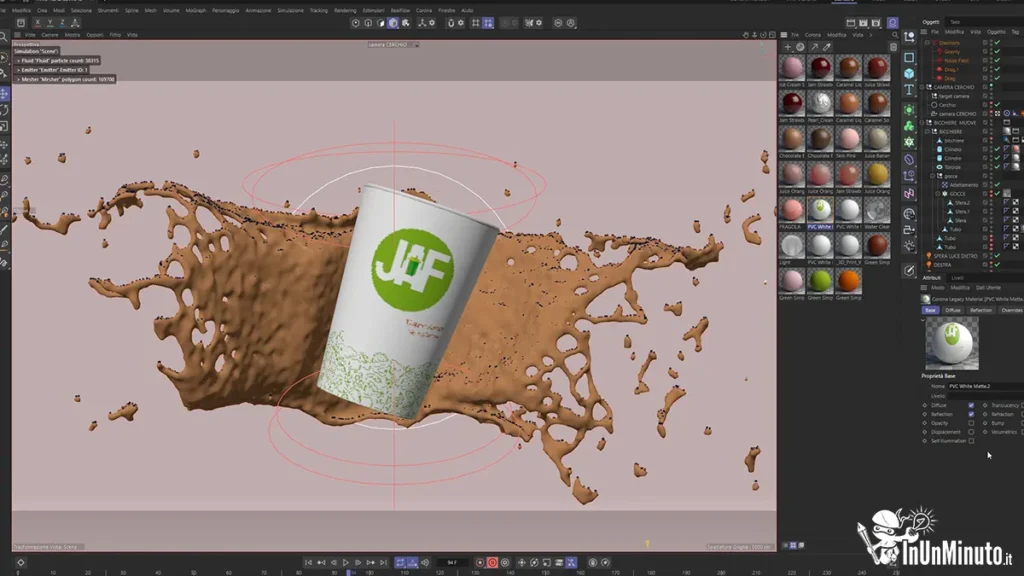1024x576 pixels.
Task: Enable the Reflection channel checkbox
Action: click(x=971, y=414)
